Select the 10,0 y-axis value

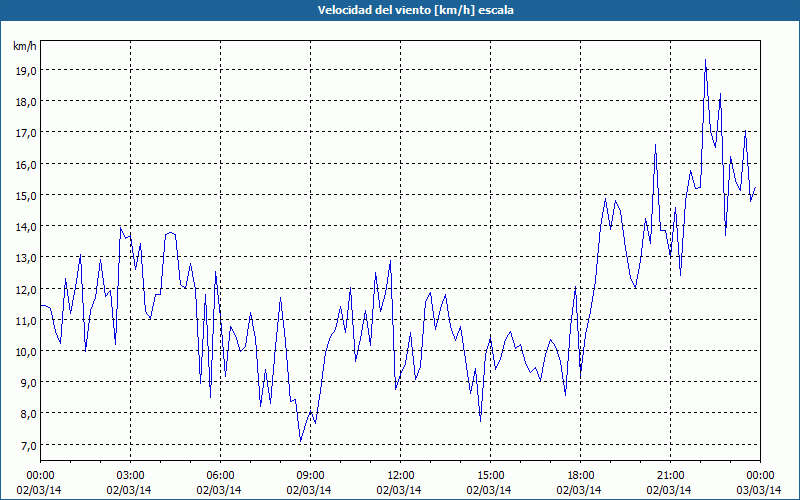(26, 352)
